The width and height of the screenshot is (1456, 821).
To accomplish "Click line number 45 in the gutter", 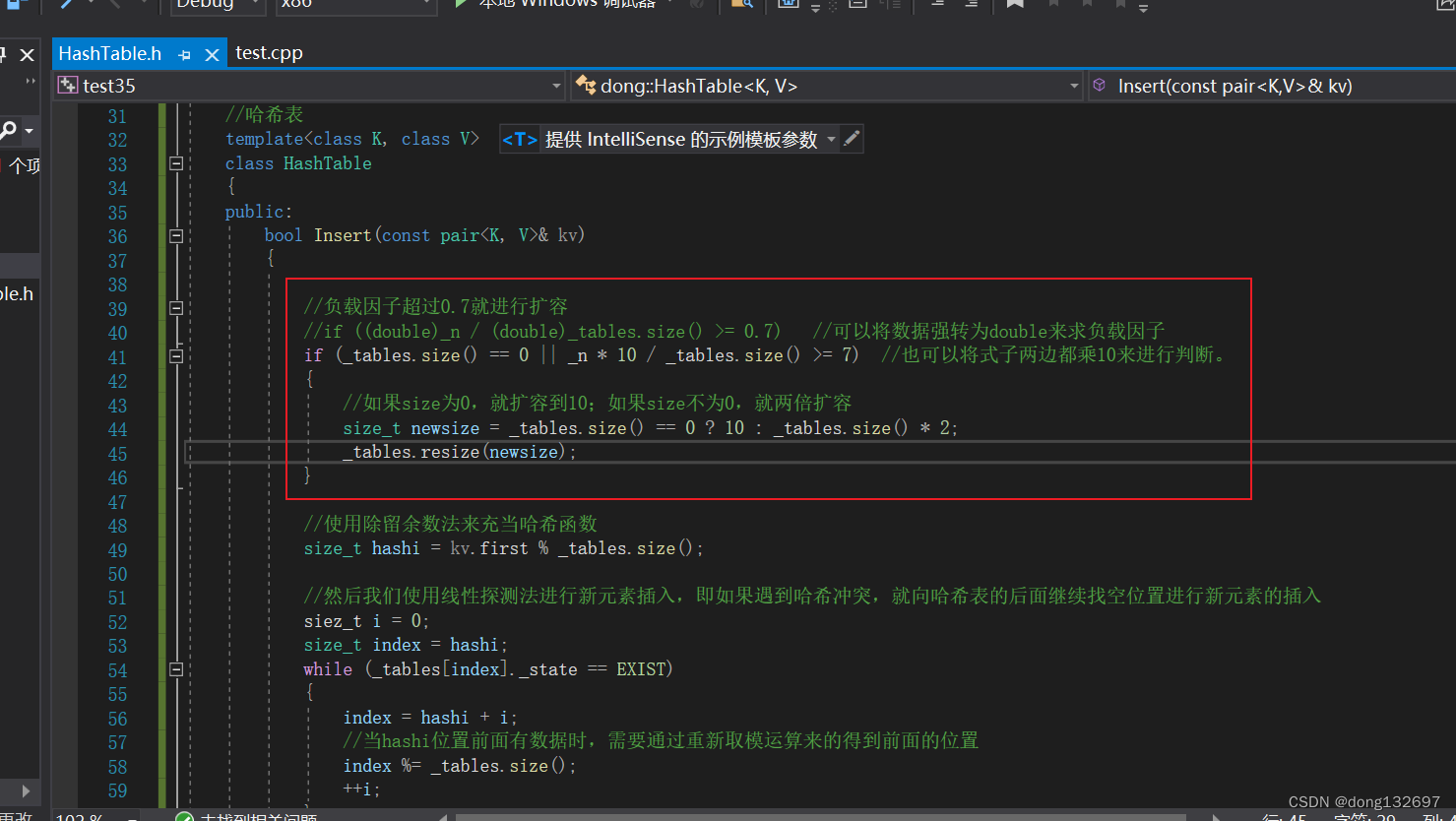I will (x=117, y=454).
